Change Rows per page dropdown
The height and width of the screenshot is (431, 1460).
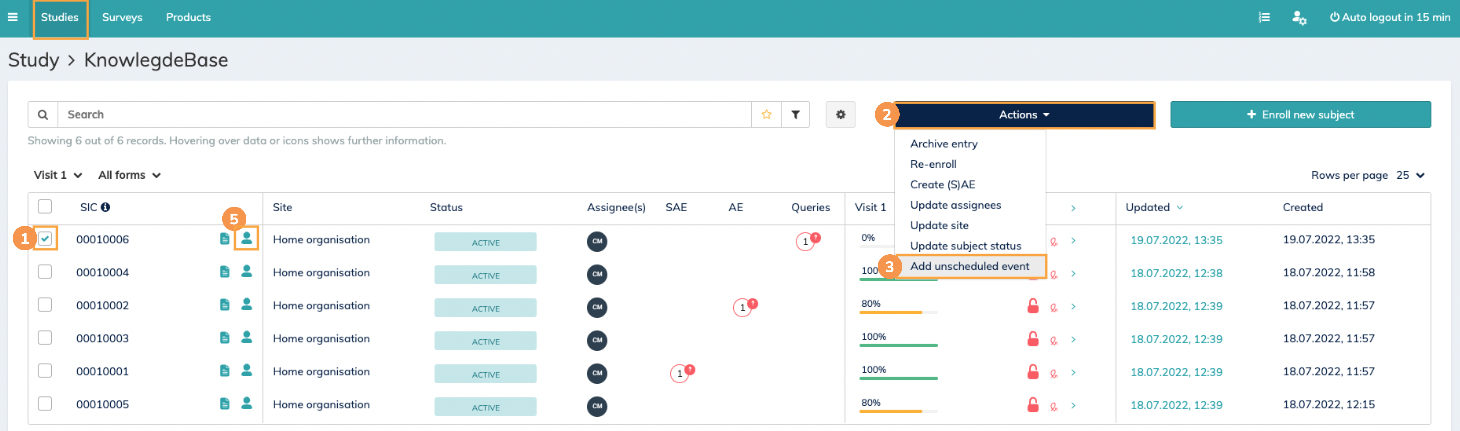pyautogui.click(x=1411, y=175)
